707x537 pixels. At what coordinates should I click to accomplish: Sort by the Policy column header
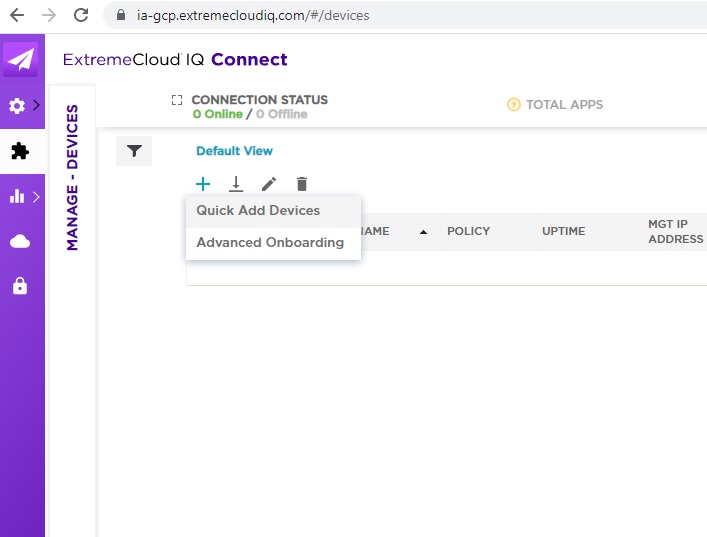468,231
